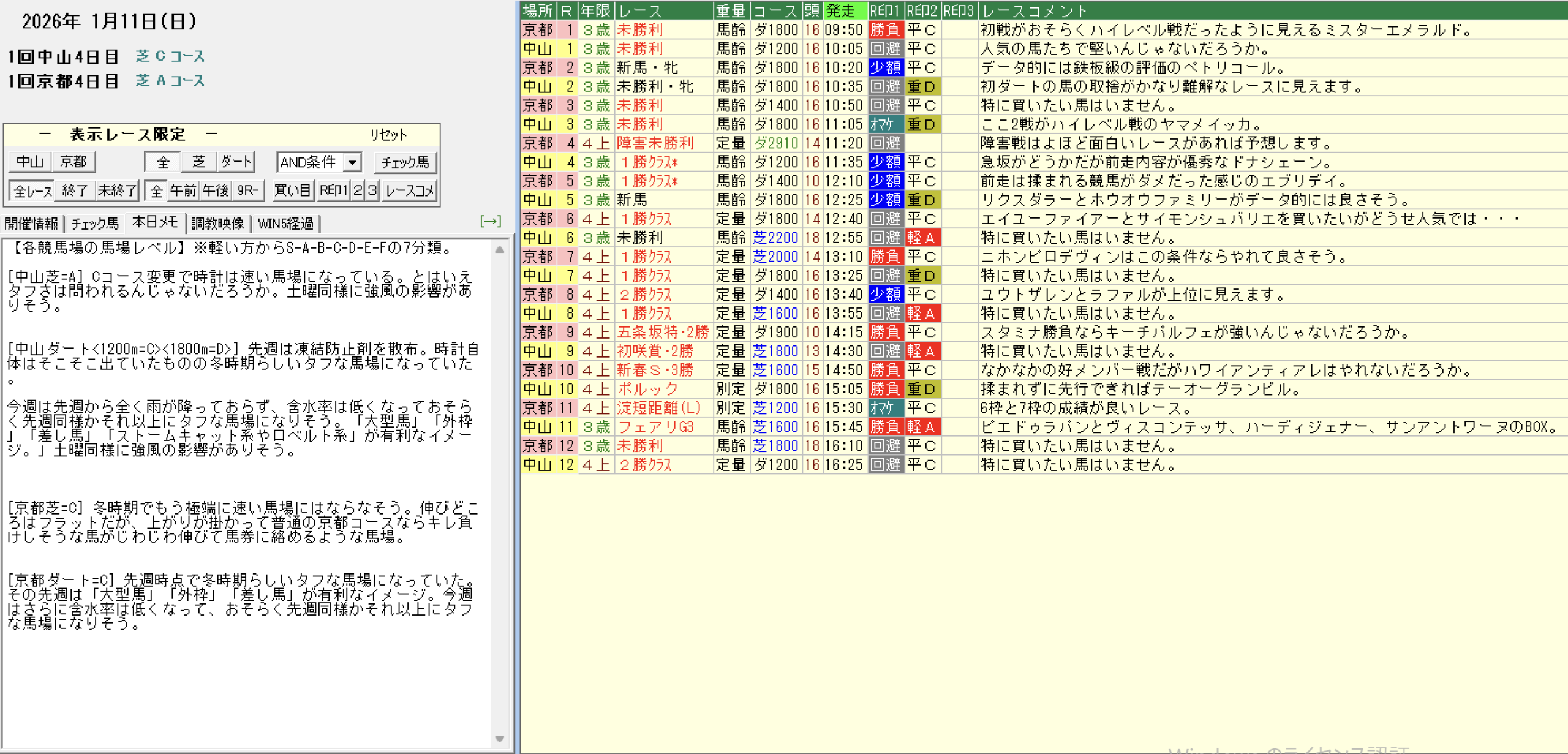
Task: Select the フェアリG3 race row
Action: (x=655, y=427)
